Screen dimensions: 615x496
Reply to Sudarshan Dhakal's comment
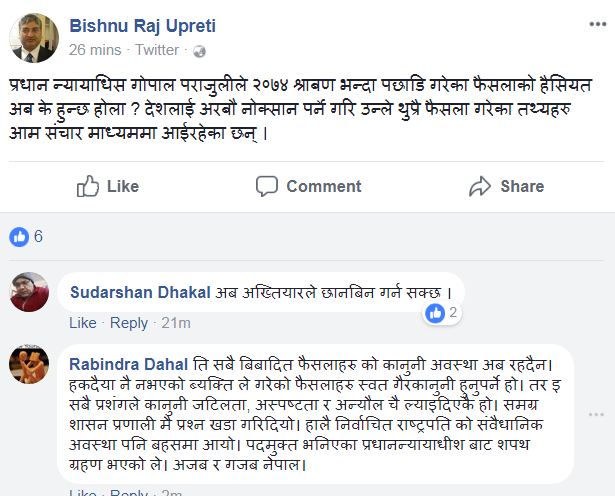pyautogui.click(x=128, y=323)
